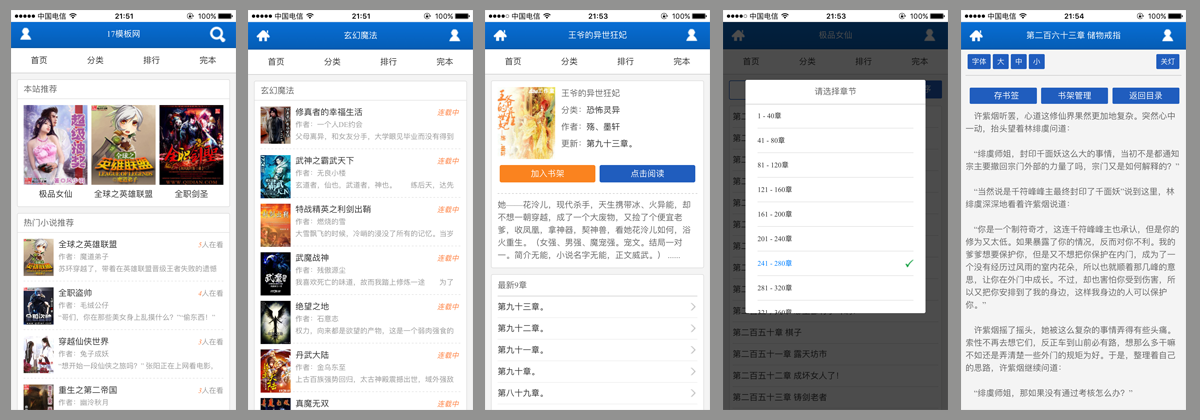Click 真魔无双 title in 玄幻魔法 list
1200x420 pixels.
pos(311,403)
